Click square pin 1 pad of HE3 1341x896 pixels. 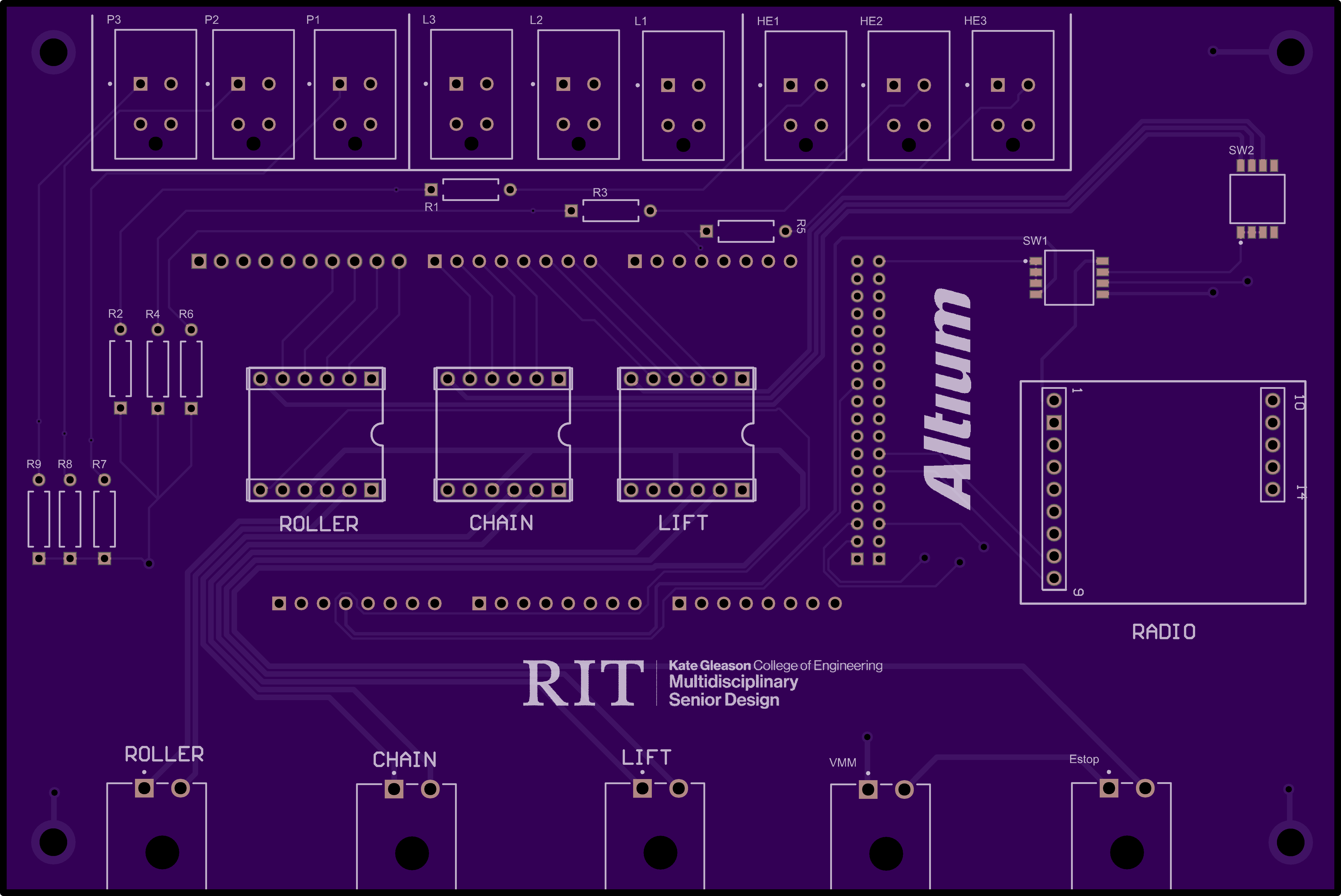pyautogui.click(x=998, y=85)
